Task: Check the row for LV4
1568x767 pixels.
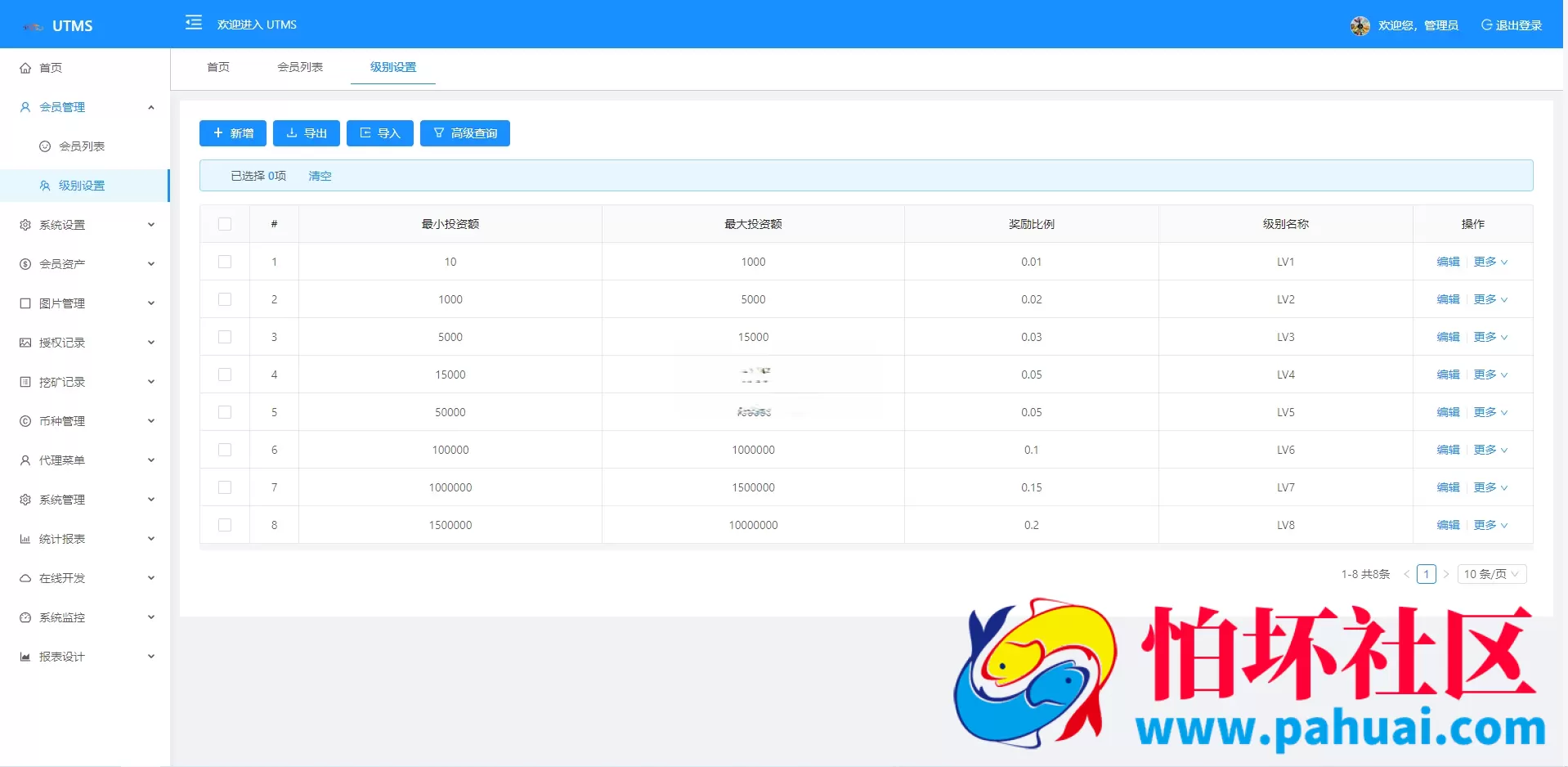Action: click(225, 375)
